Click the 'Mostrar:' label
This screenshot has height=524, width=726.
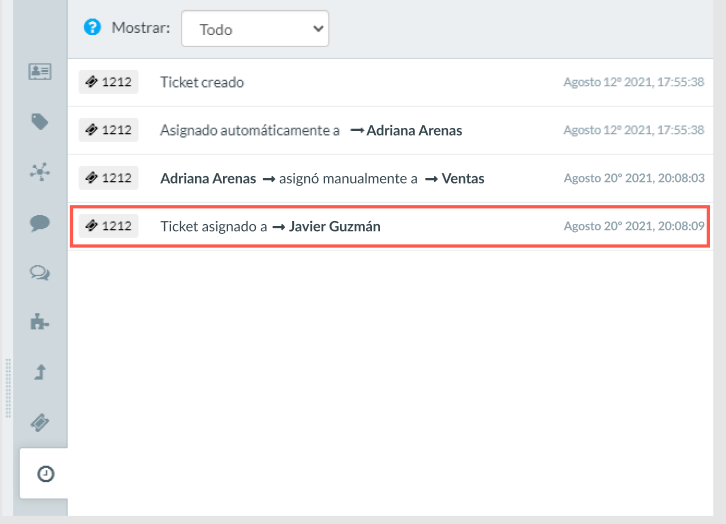141,28
